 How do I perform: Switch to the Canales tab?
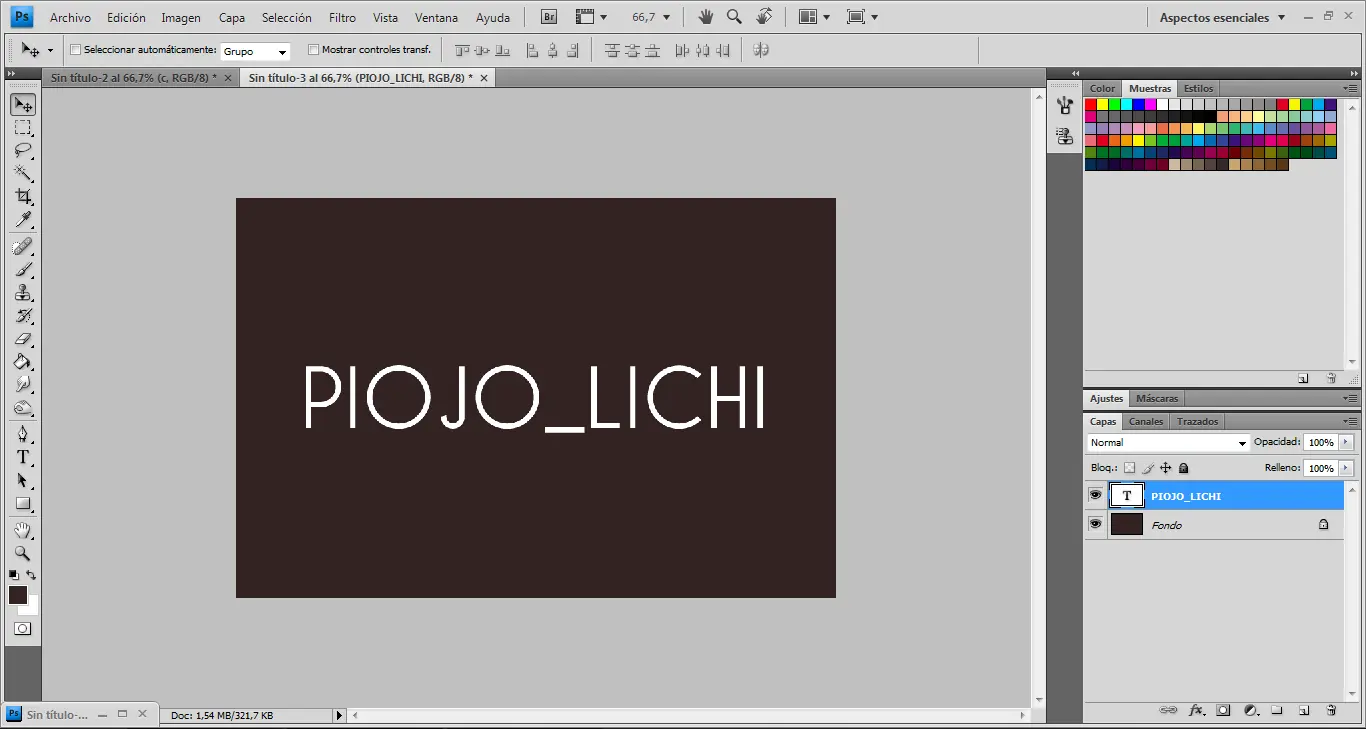(1146, 421)
